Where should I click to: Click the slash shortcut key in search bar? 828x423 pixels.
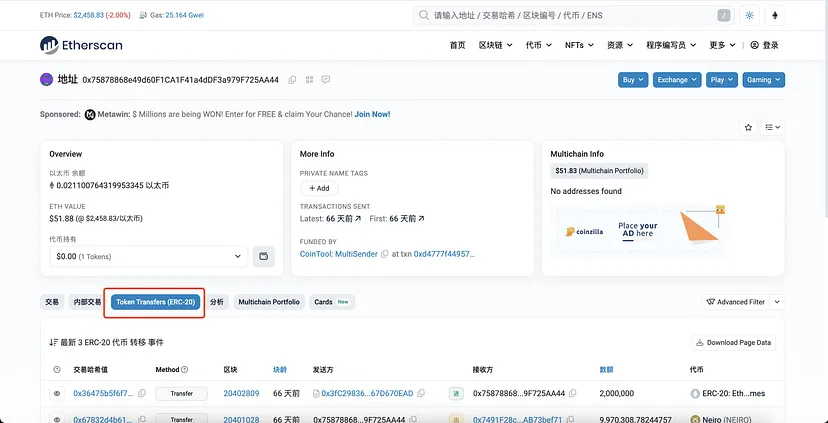coord(724,15)
